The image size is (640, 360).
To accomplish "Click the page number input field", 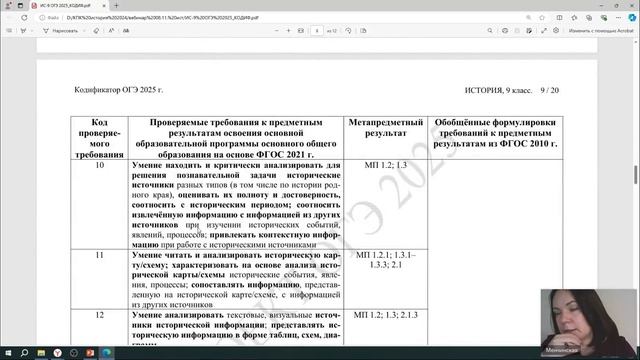I will (x=317, y=31).
